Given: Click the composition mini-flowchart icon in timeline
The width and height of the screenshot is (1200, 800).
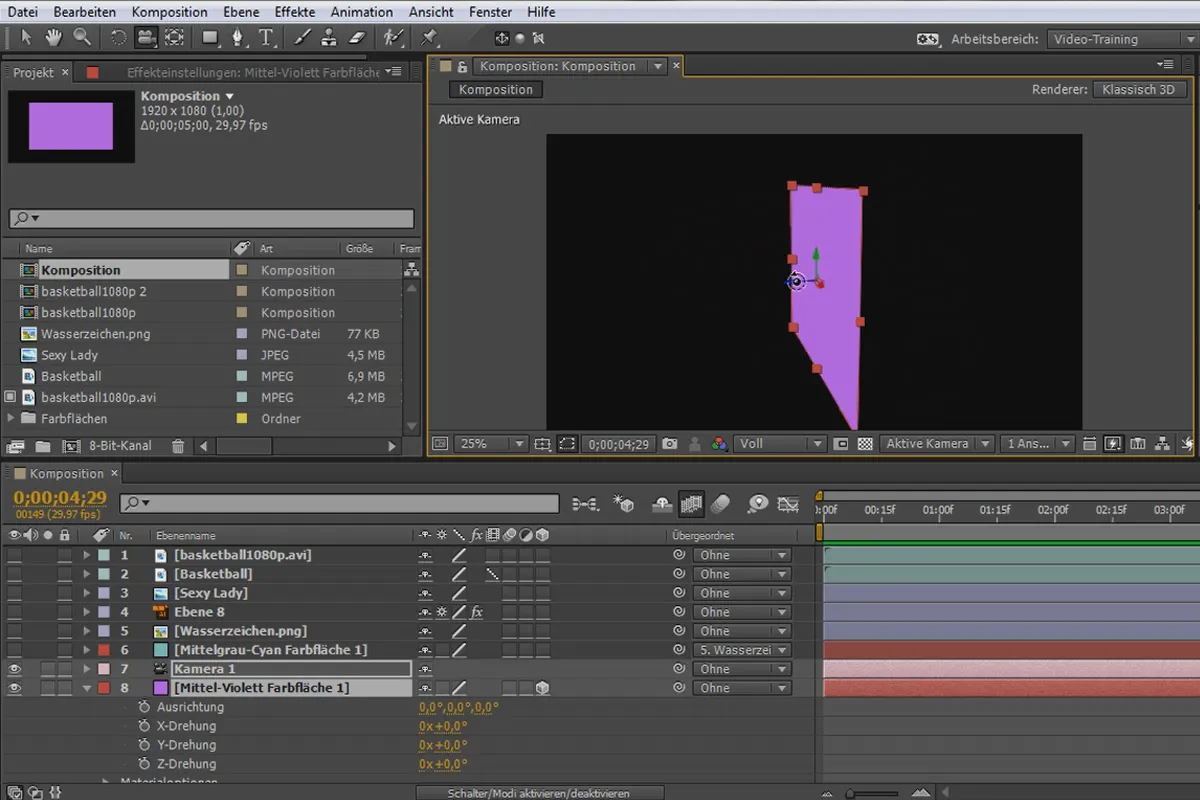Looking at the screenshot, I should (x=586, y=504).
